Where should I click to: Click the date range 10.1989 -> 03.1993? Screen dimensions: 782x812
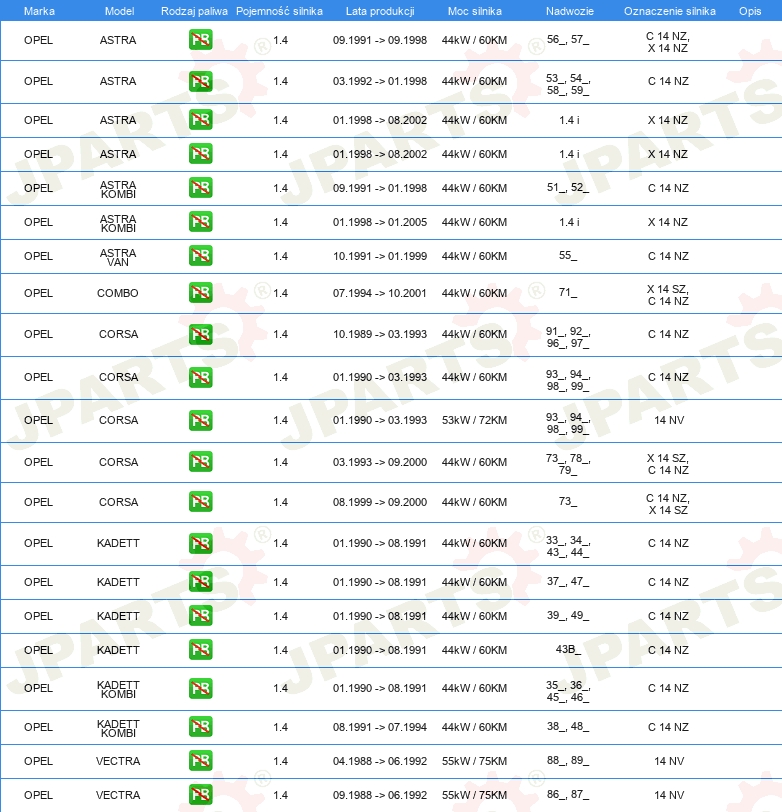[x=380, y=335]
